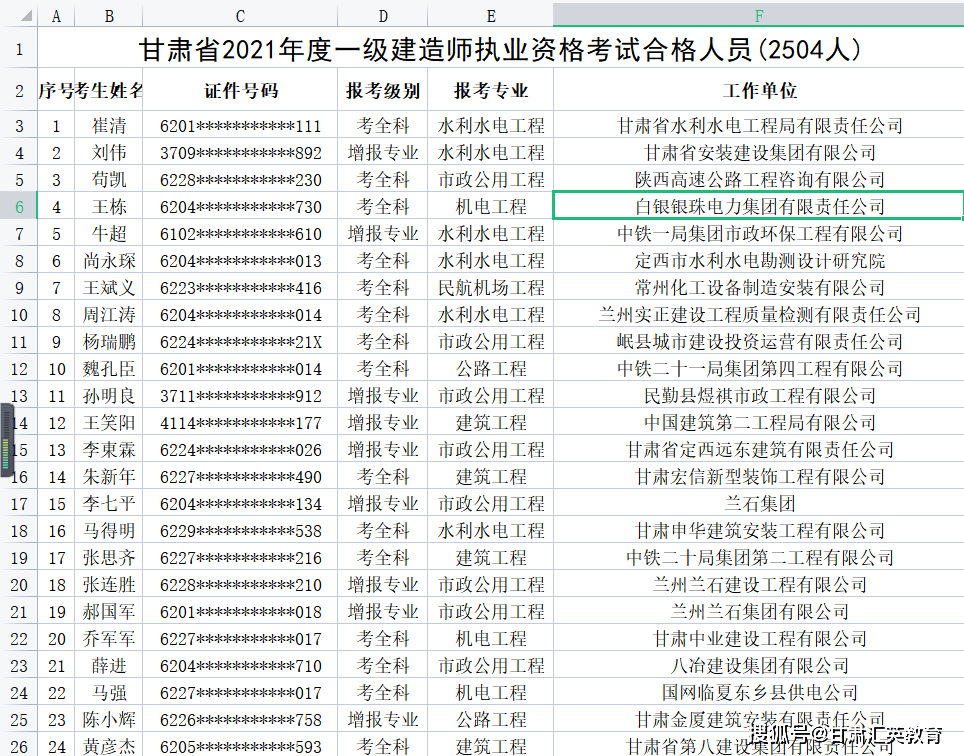Select column B header
Viewport: 964px width, 756px height.
pos(108,14)
